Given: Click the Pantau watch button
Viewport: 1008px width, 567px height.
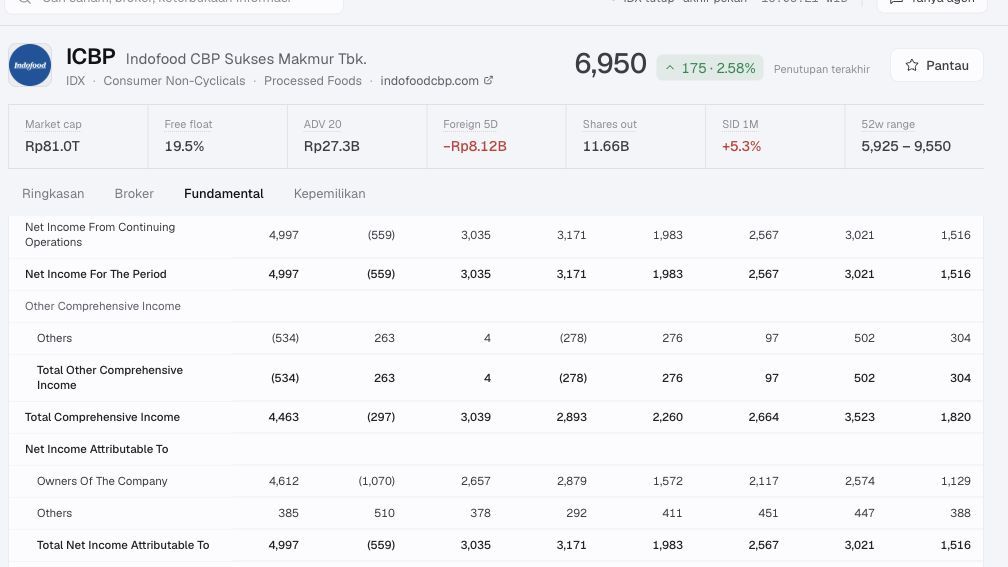Looking at the screenshot, I should pyautogui.click(x=937, y=65).
